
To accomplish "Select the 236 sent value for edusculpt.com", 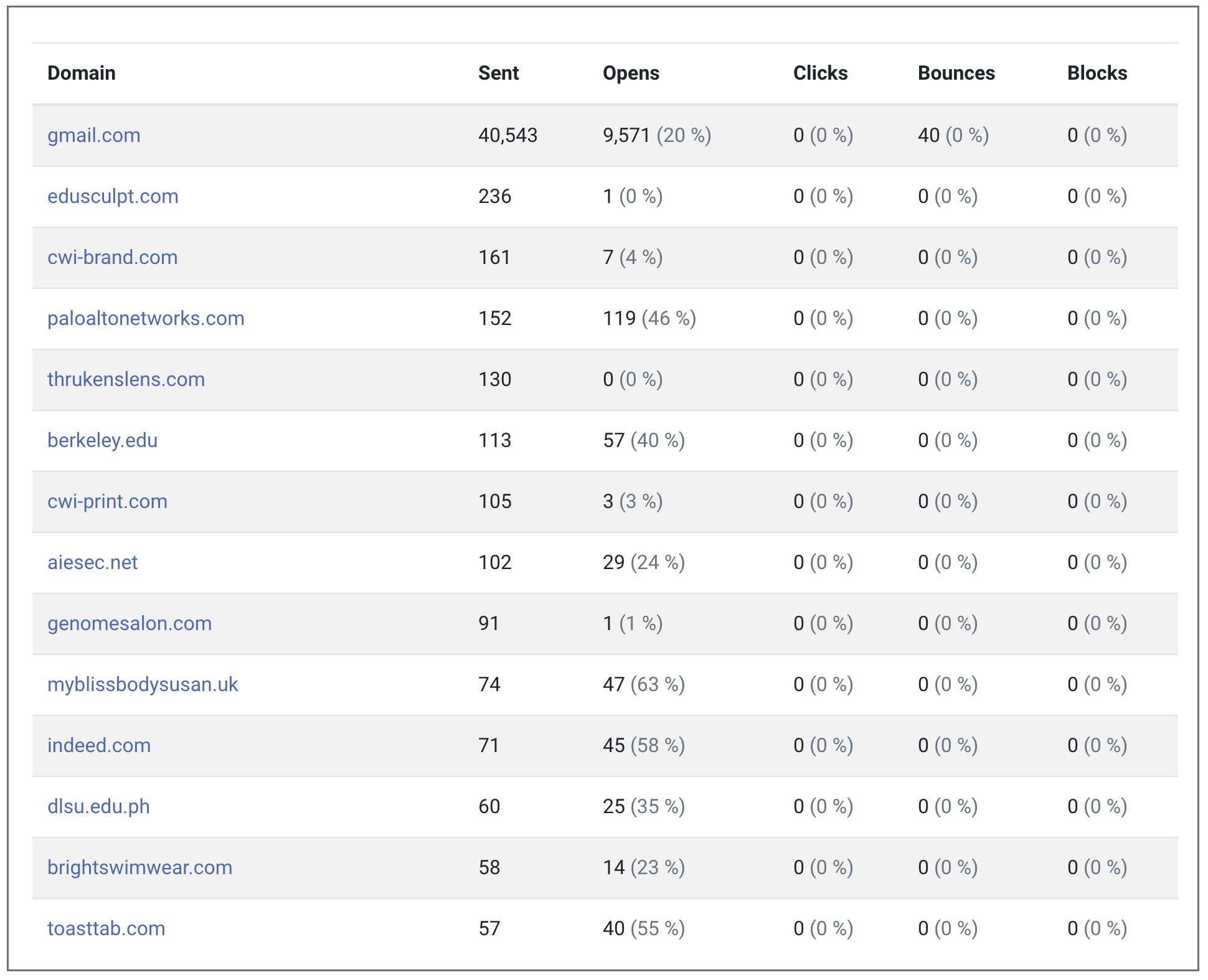I will click(494, 196).
